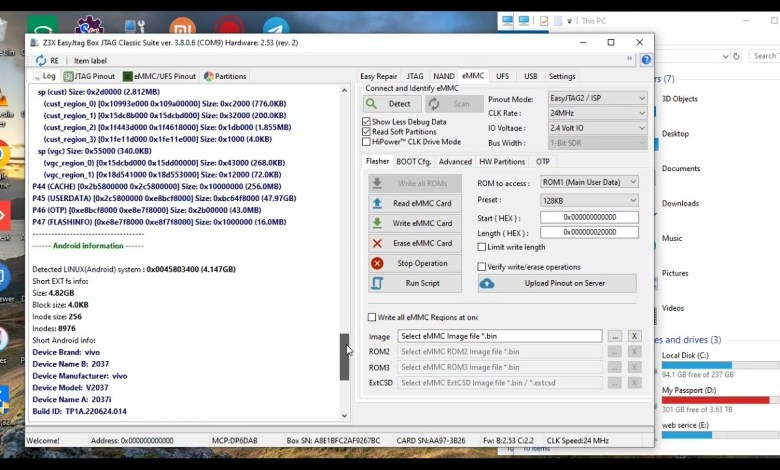Open Downloads in This PC window
This screenshot has height=470, width=780.
pyautogui.click(x=680, y=203)
